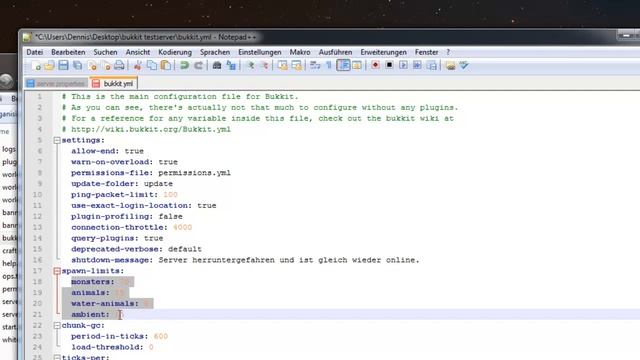
Task: Collapse the chunk-gc: fold section
Action: click(57, 326)
